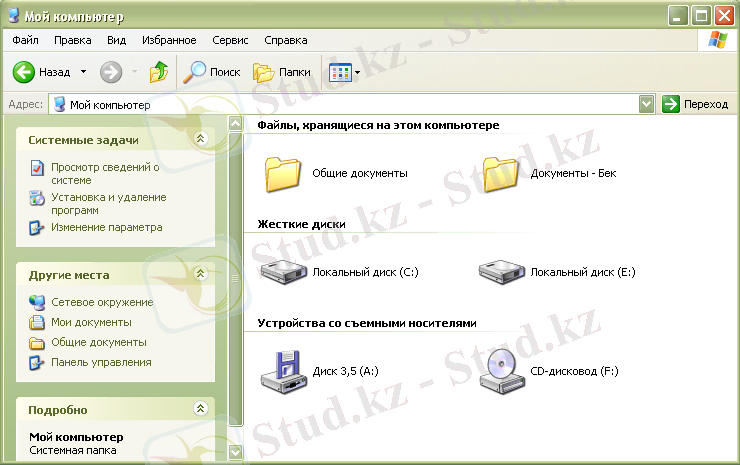Select Локальный диск (C:) drive icon
The image size is (740, 465).
tap(284, 272)
